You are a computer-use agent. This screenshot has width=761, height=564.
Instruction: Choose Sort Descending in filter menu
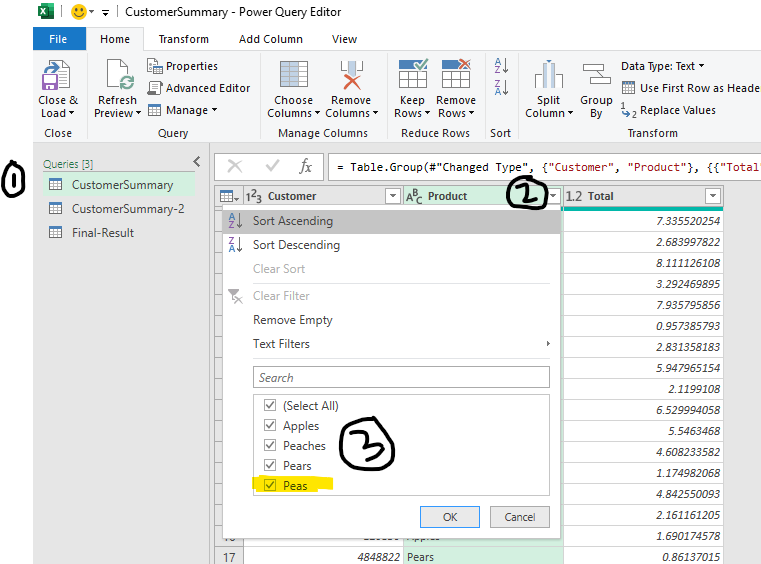point(391,245)
